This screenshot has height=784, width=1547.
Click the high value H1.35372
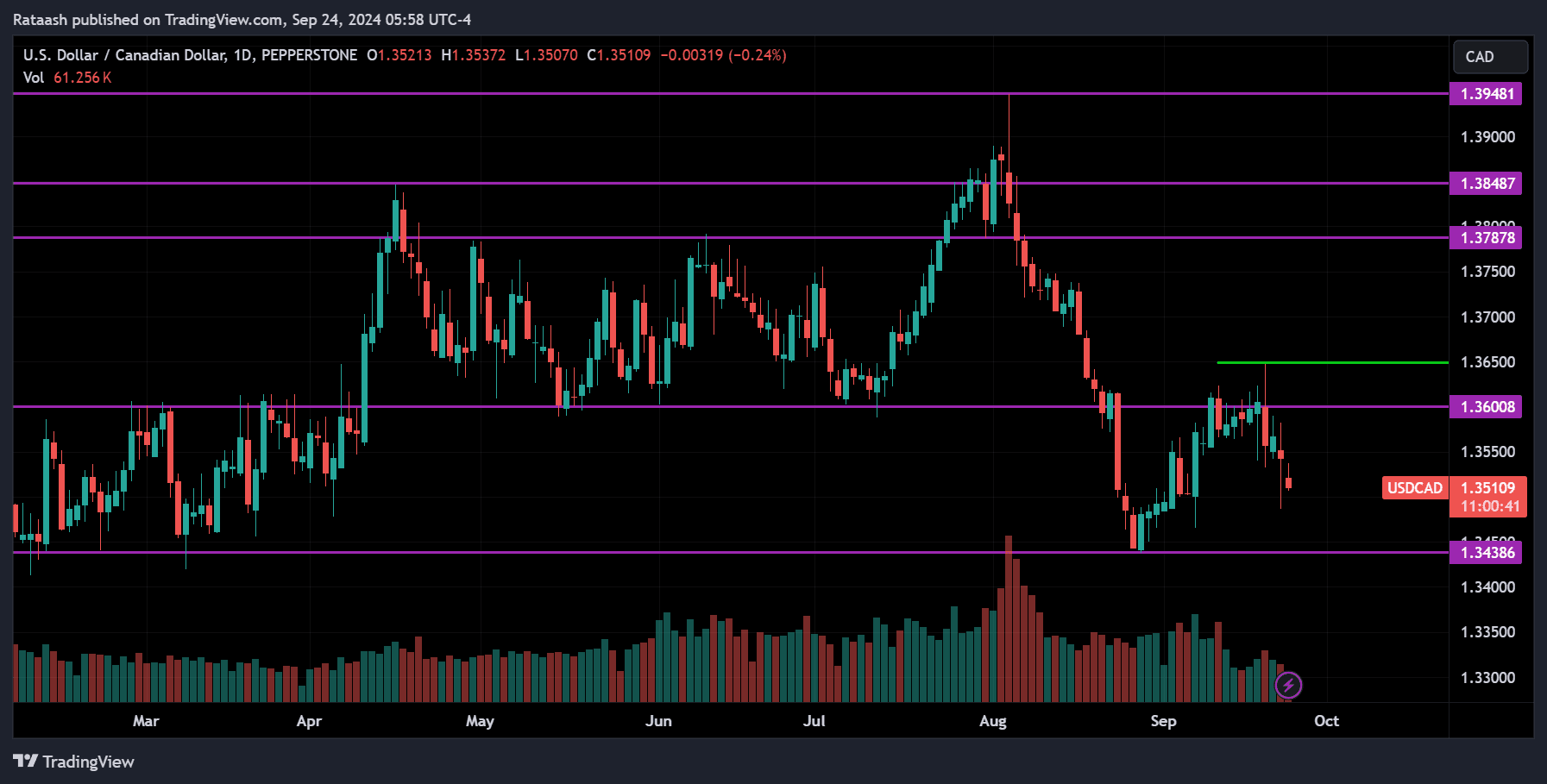click(474, 55)
